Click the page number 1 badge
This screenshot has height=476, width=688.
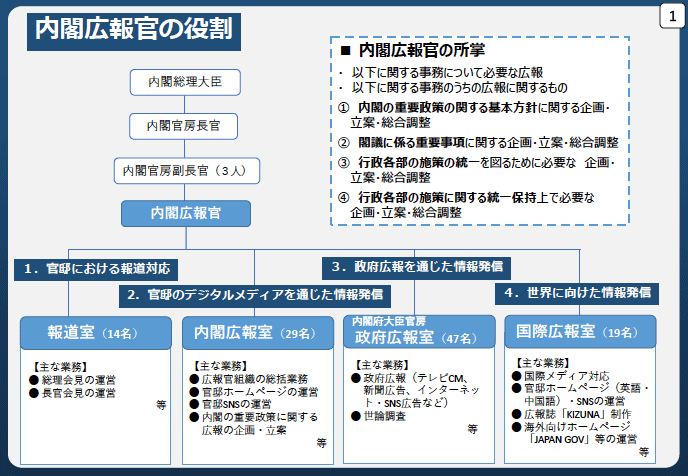click(672, 17)
